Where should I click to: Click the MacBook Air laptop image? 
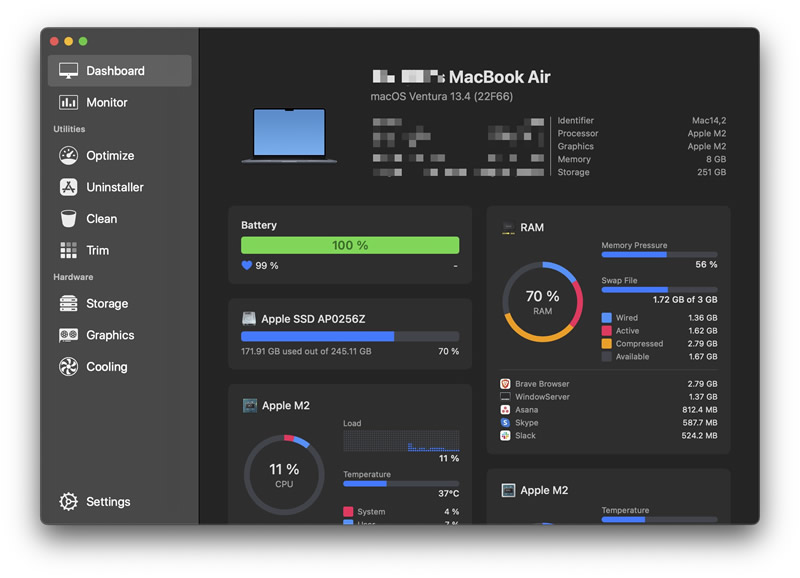click(289, 135)
